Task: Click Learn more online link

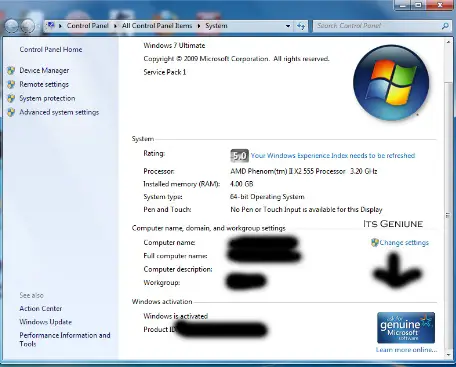Action: (x=406, y=350)
